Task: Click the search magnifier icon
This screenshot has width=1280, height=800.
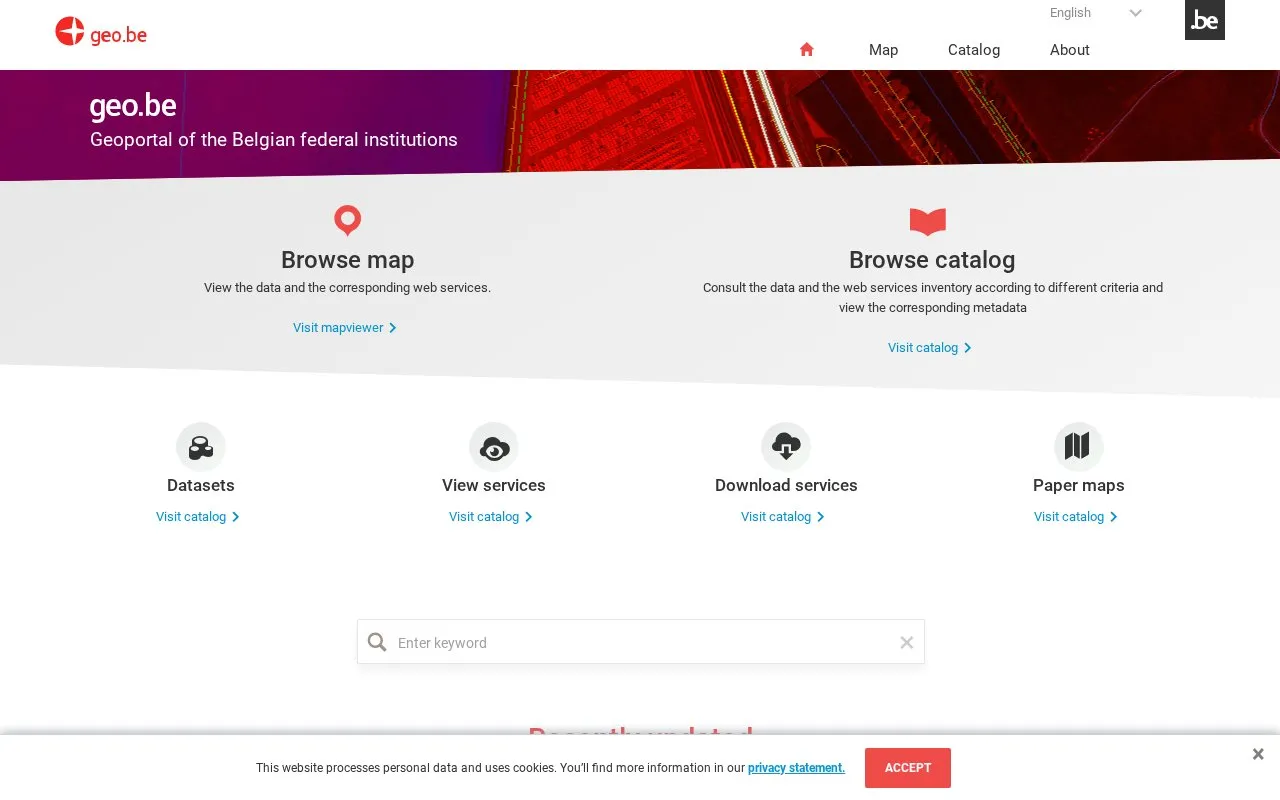Action: 377,642
